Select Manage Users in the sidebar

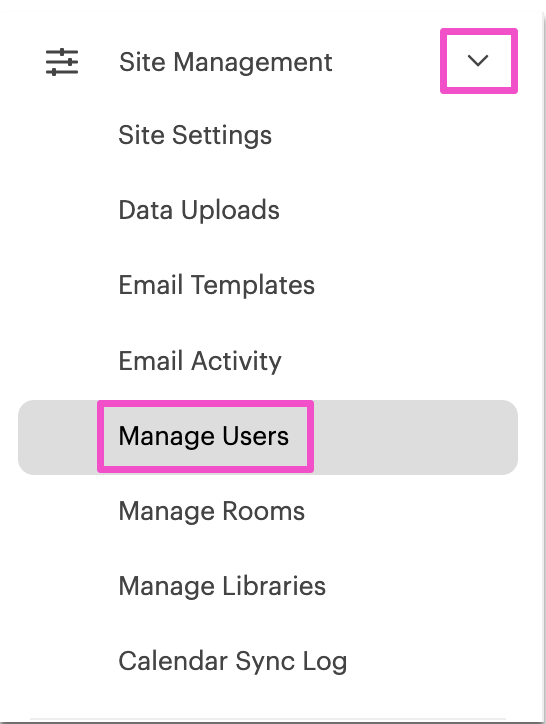204,436
